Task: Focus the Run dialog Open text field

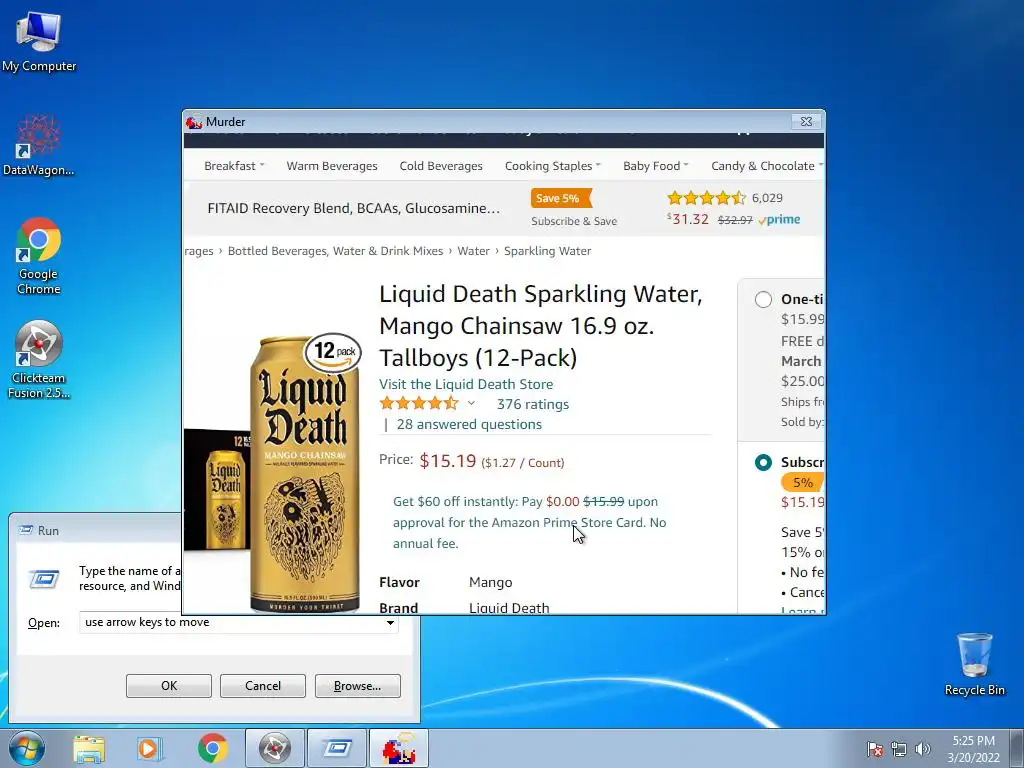Action: (x=232, y=623)
